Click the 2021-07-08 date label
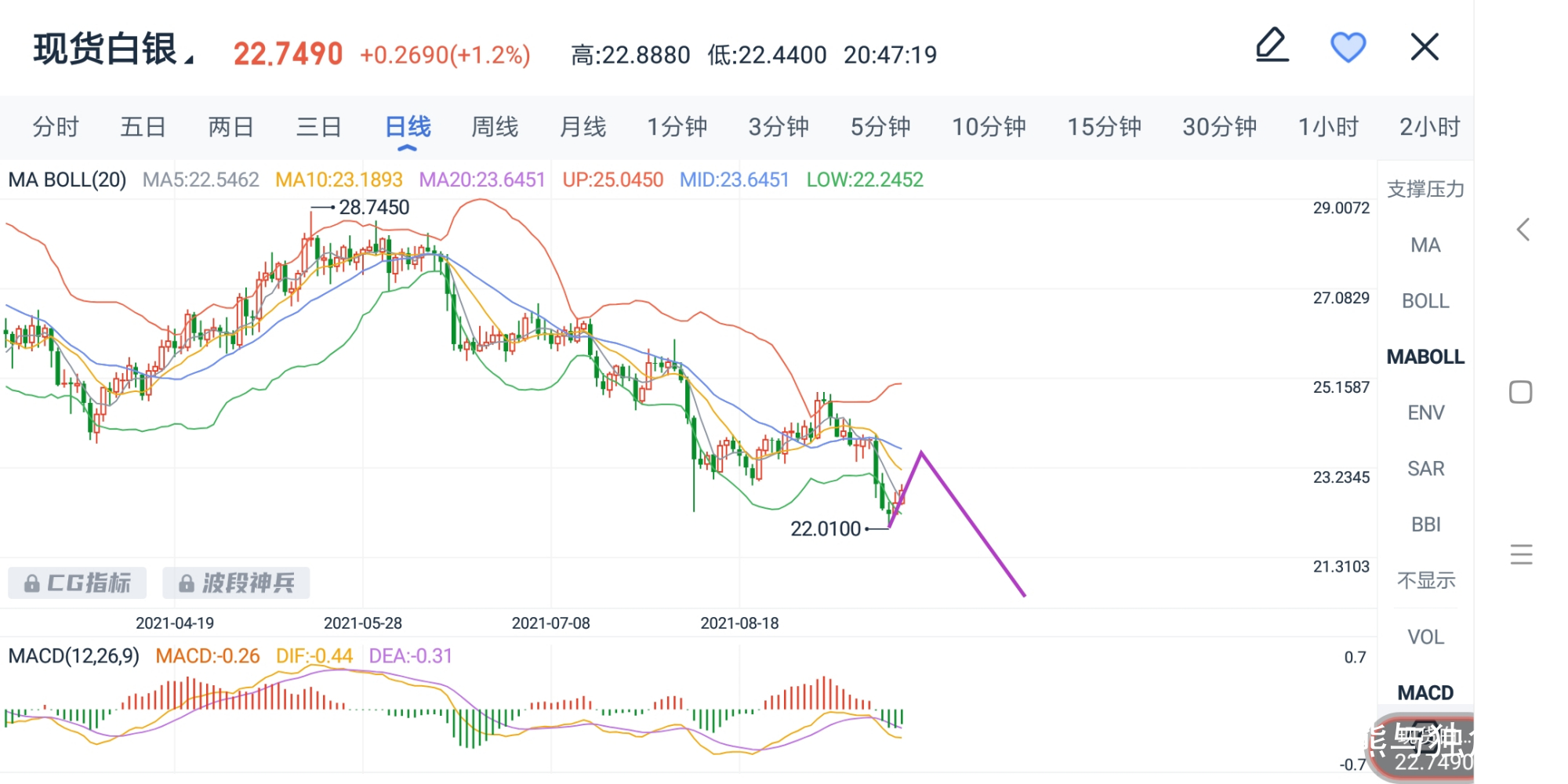 [551, 622]
